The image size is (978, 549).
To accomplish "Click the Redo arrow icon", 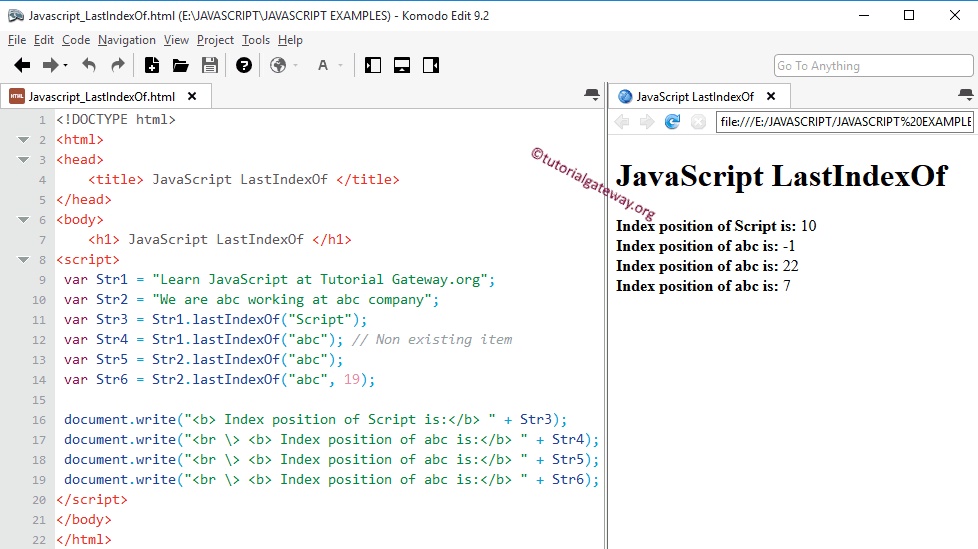I will coord(118,66).
